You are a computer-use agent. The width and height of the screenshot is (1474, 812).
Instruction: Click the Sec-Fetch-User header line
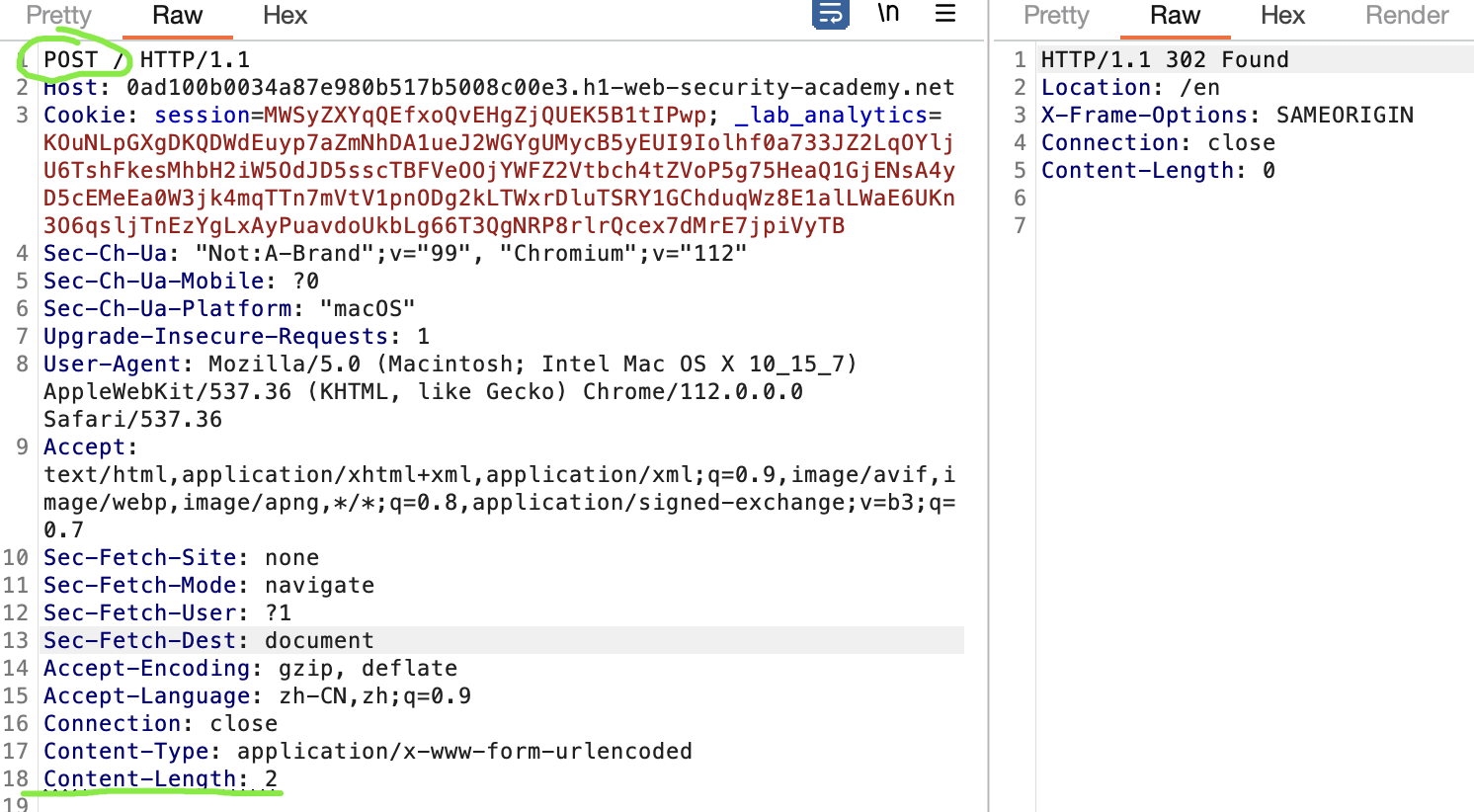pyautogui.click(x=167, y=612)
